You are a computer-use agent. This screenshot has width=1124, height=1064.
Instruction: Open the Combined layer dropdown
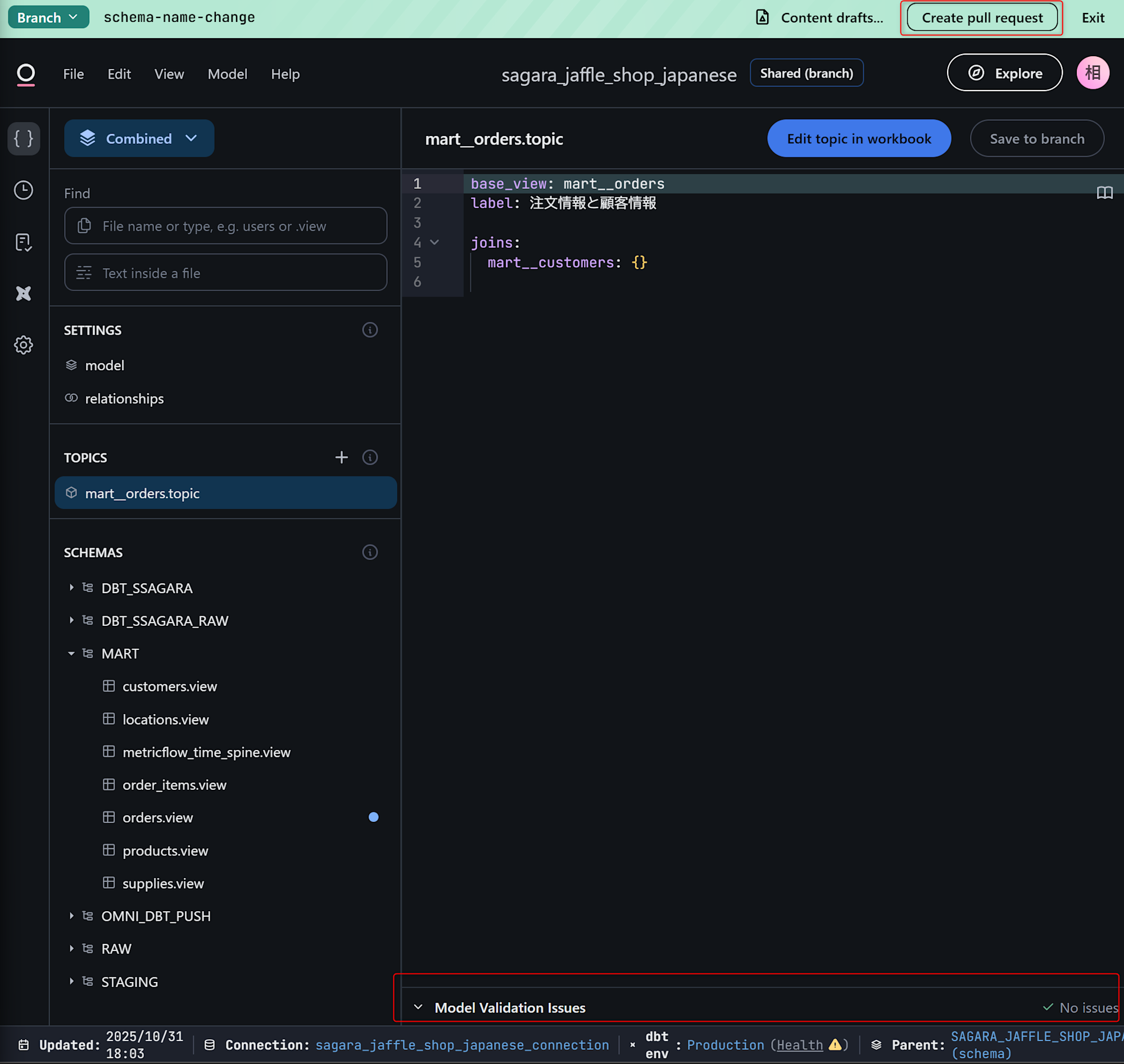pyautogui.click(x=139, y=138)
